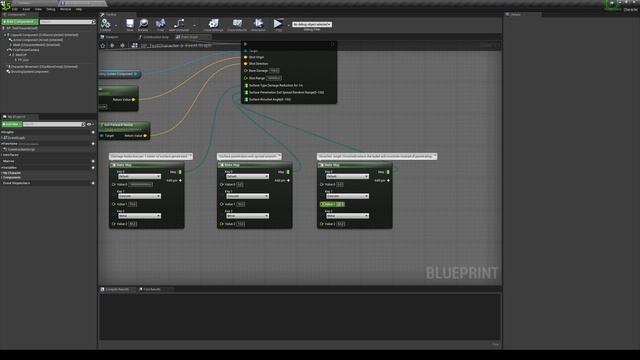Click the Shot Origin input pin
The height and width of the screenshot is (360, 640).
[246, 57]
